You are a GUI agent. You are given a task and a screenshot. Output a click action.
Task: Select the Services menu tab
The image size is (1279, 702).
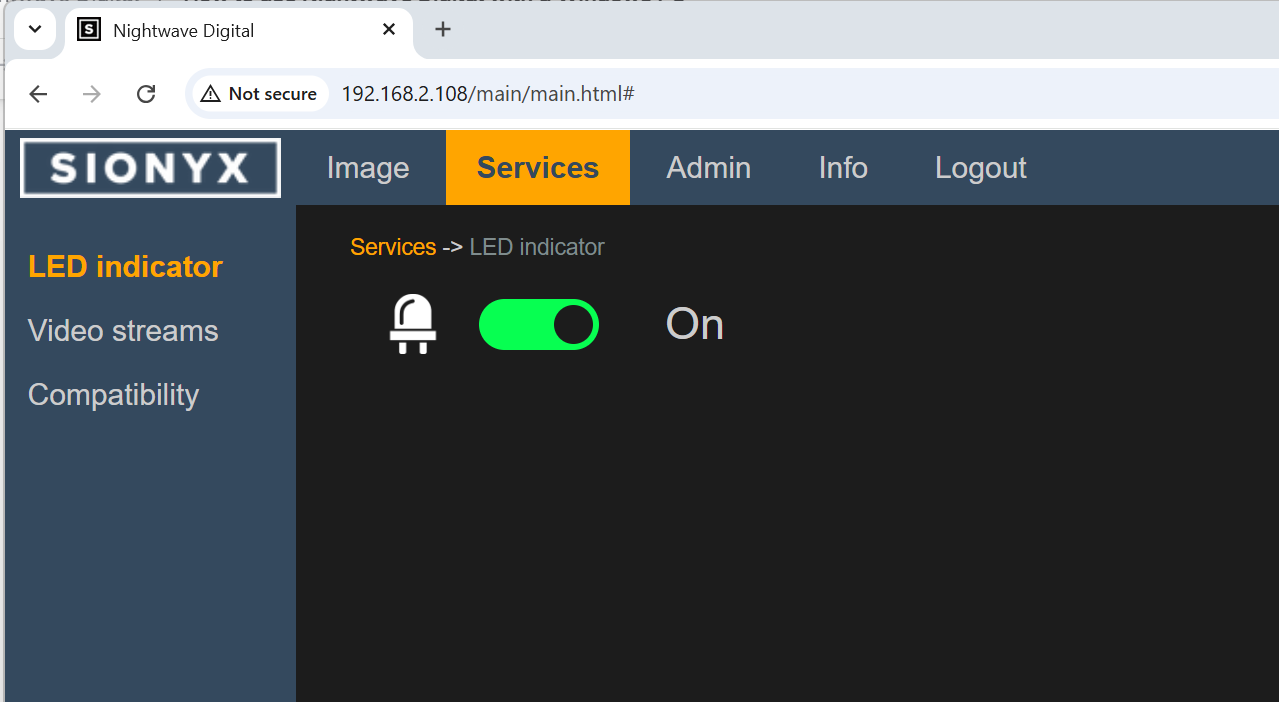click(x=538, y=168)
